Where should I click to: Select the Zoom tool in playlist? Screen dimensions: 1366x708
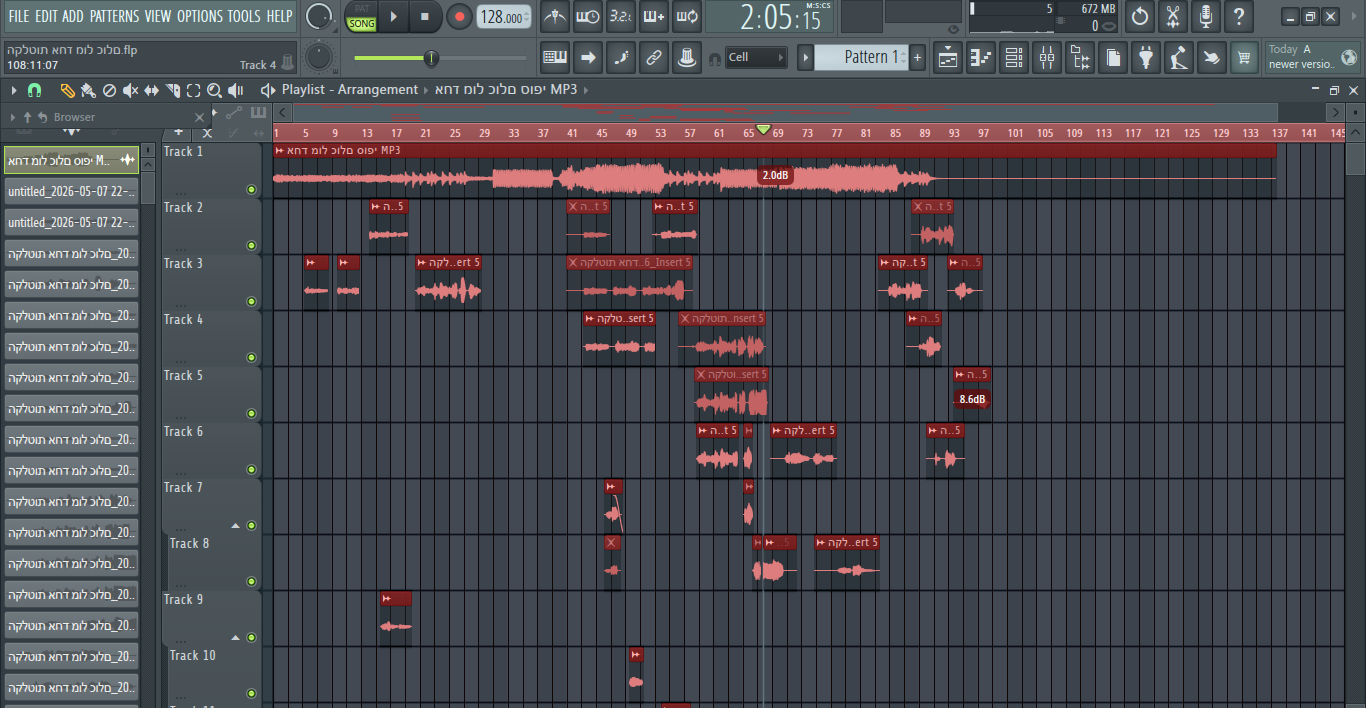coord(214,90)
